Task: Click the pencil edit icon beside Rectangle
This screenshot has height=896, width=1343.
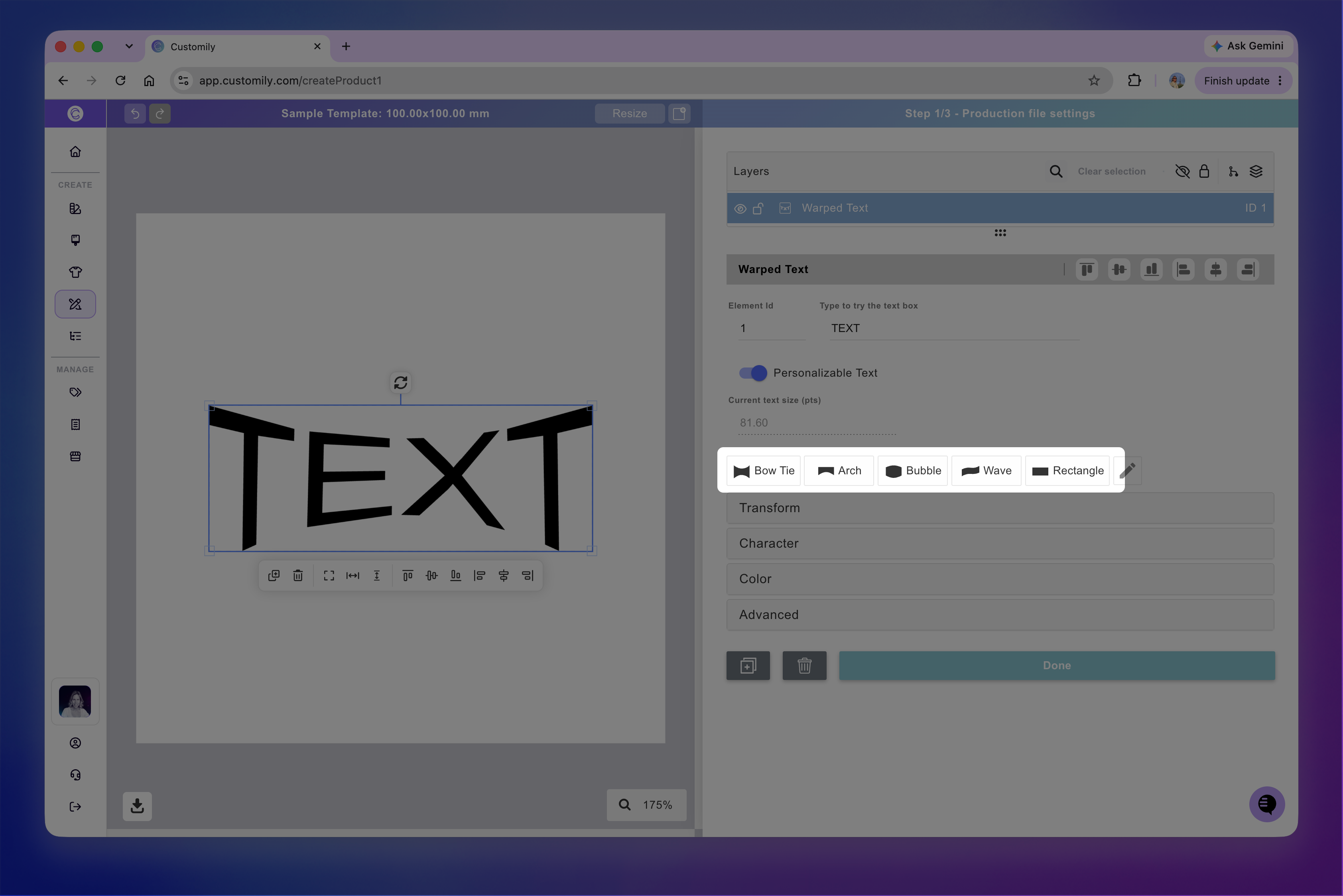Action: (1127, 470)
